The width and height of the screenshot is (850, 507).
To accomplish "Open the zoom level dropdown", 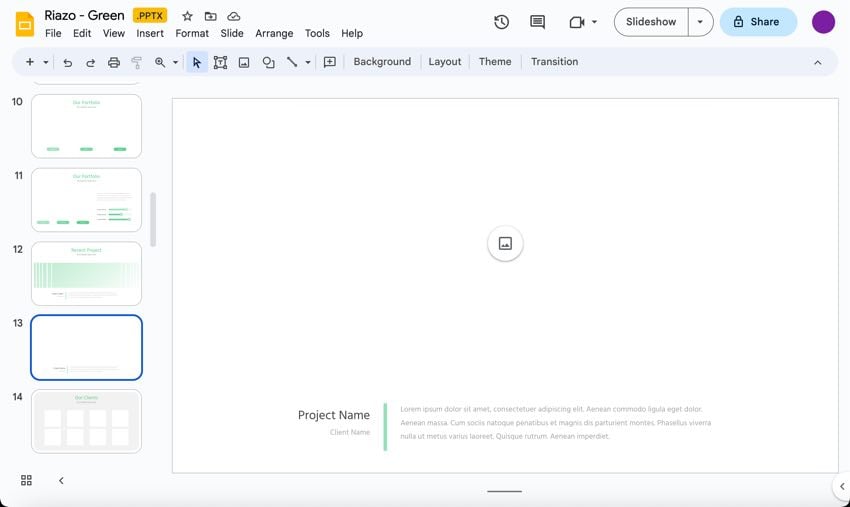I will point(175,62).
